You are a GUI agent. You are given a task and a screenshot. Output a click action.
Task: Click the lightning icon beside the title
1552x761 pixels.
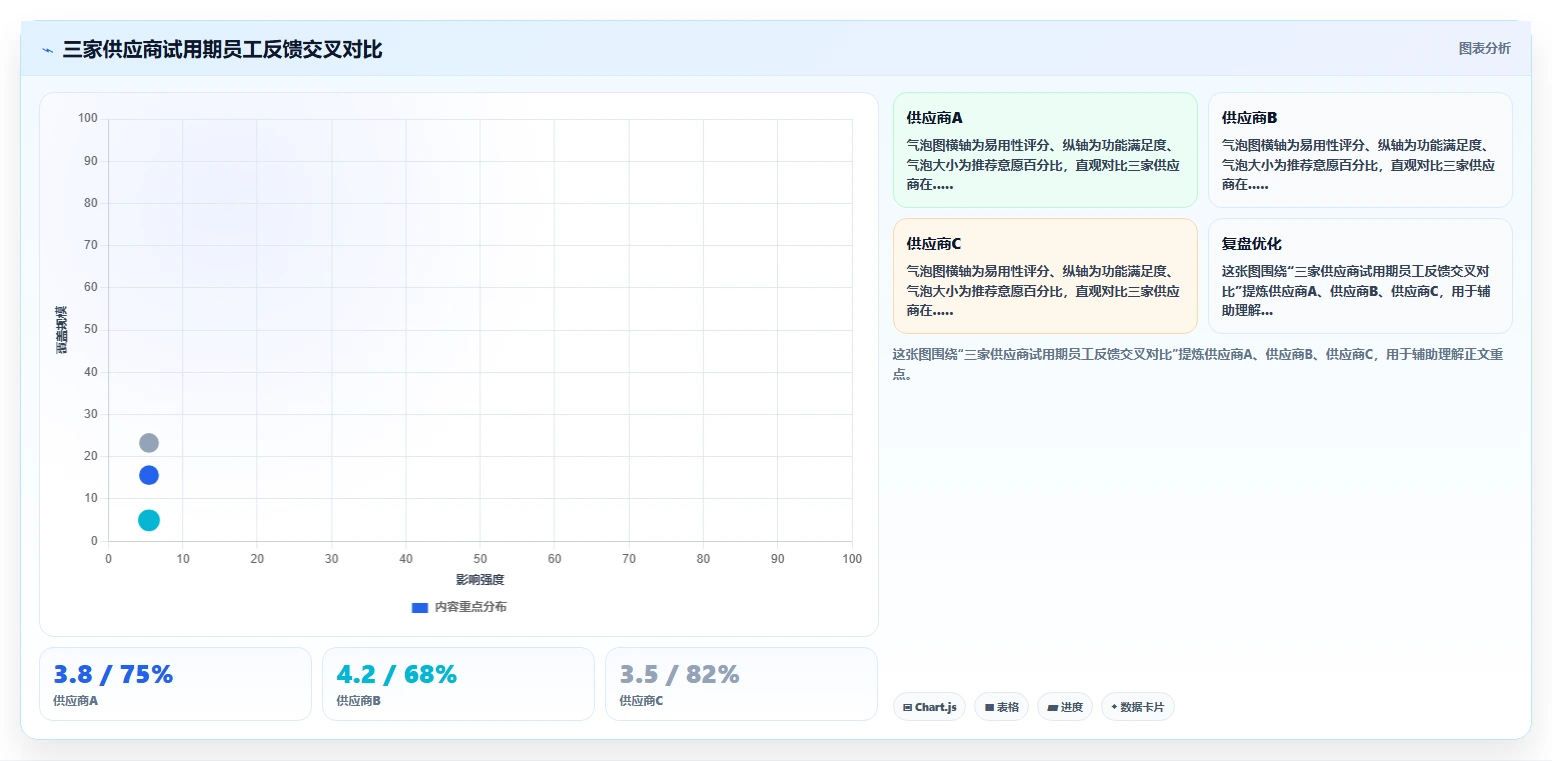(x=47, y=50)
